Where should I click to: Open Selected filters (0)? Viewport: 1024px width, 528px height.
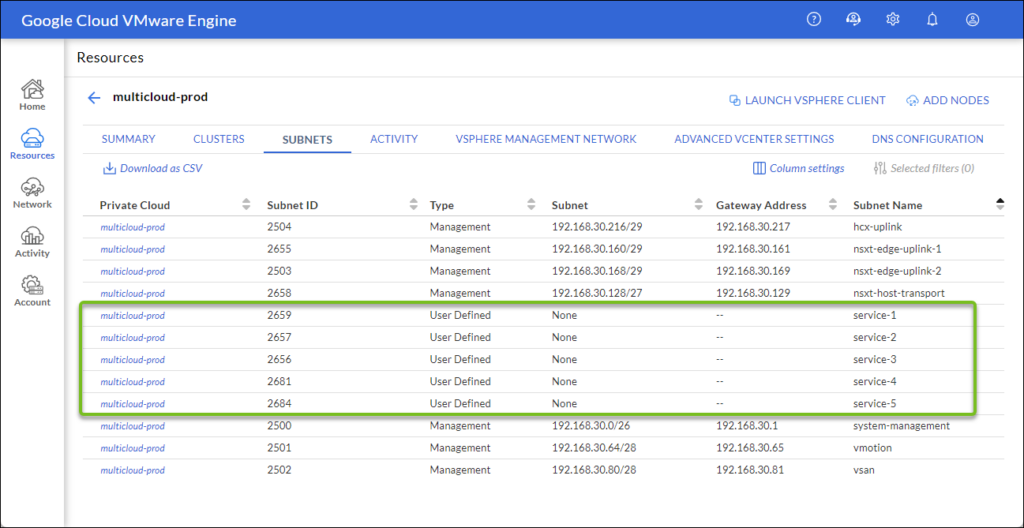point(924,169)
